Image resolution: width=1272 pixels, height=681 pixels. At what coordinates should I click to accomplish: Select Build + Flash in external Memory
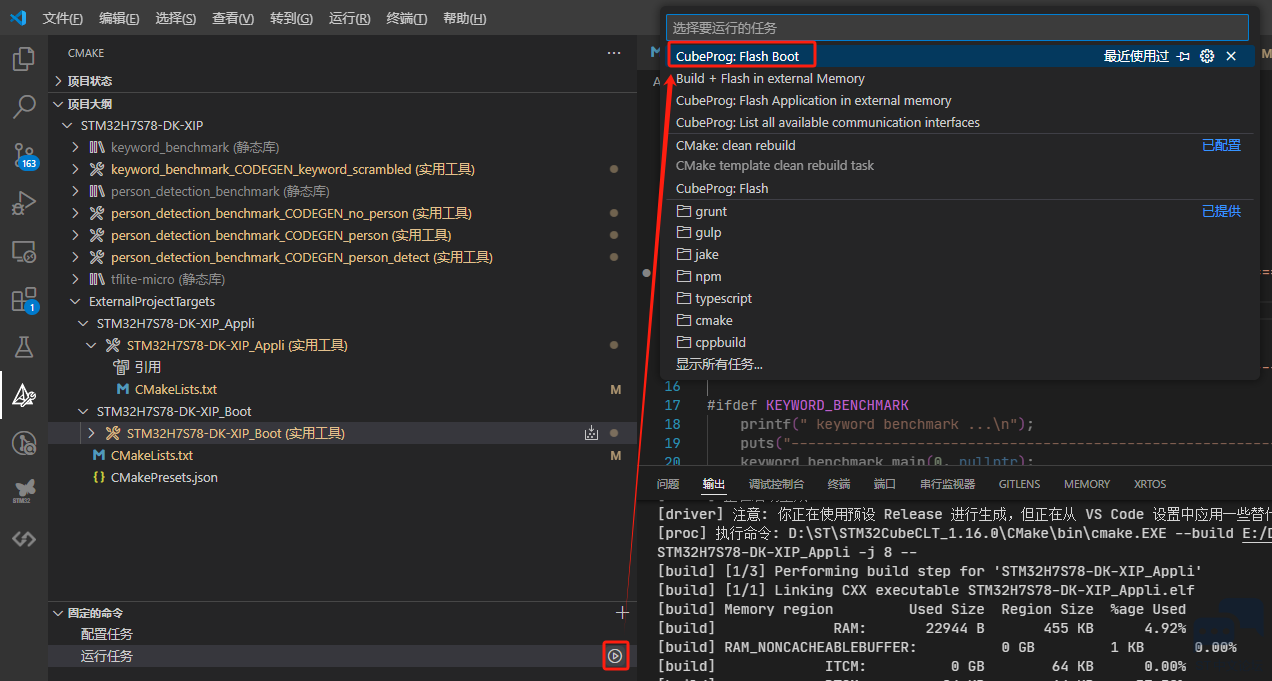pyautogui.click(x=960, y=78)
